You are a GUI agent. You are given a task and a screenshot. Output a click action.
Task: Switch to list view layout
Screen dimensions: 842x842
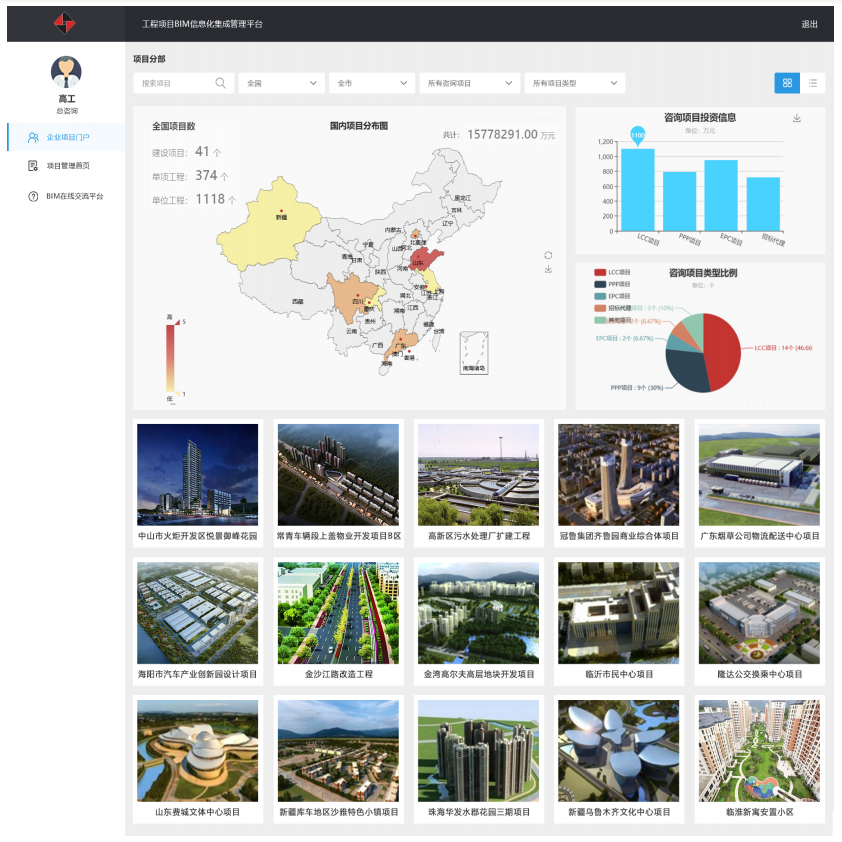coord(813,83)
